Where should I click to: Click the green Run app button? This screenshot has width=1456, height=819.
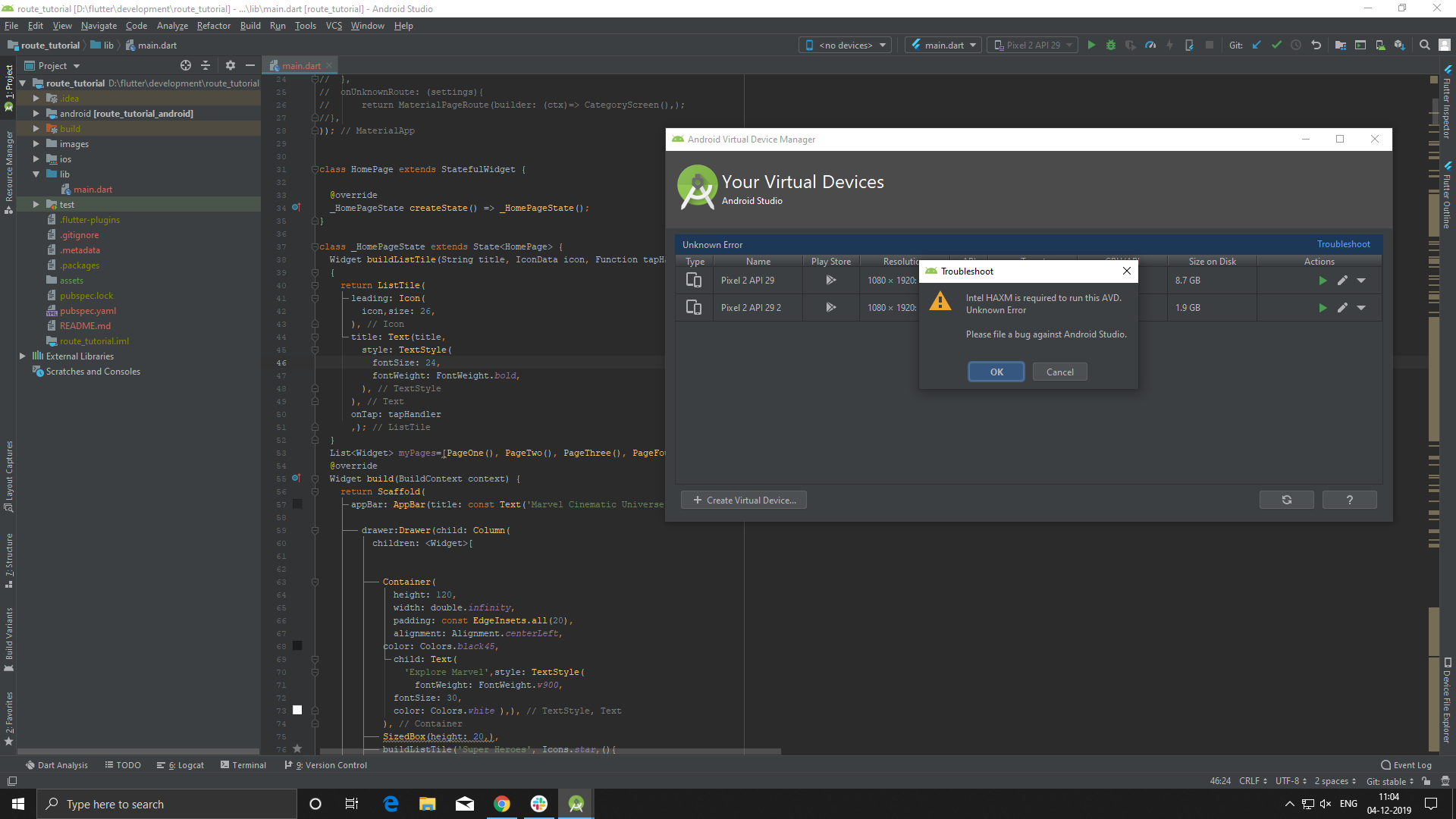point(1091,45)
